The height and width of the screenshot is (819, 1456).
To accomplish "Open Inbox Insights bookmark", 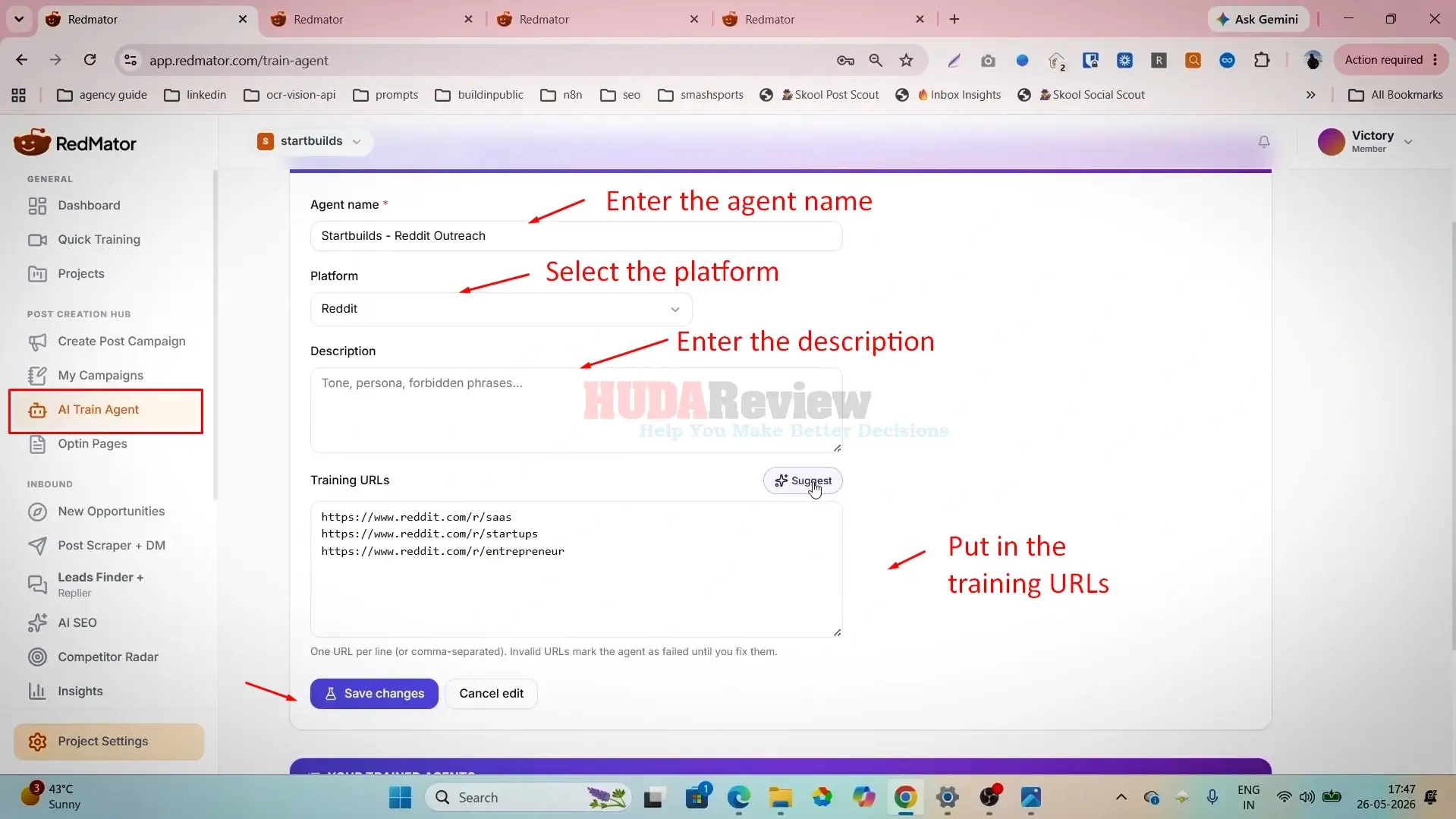I will [948, 95].
